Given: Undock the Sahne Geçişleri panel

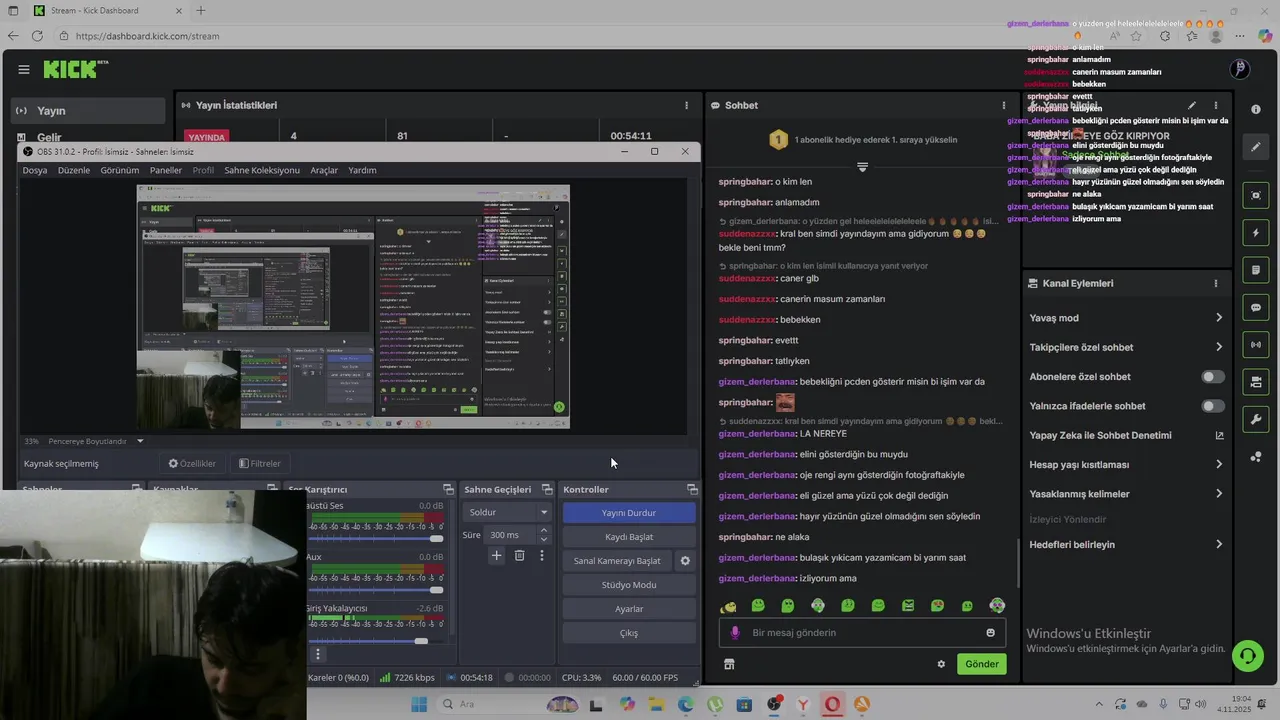Looking at the screenshot, I should coord(547,489).
